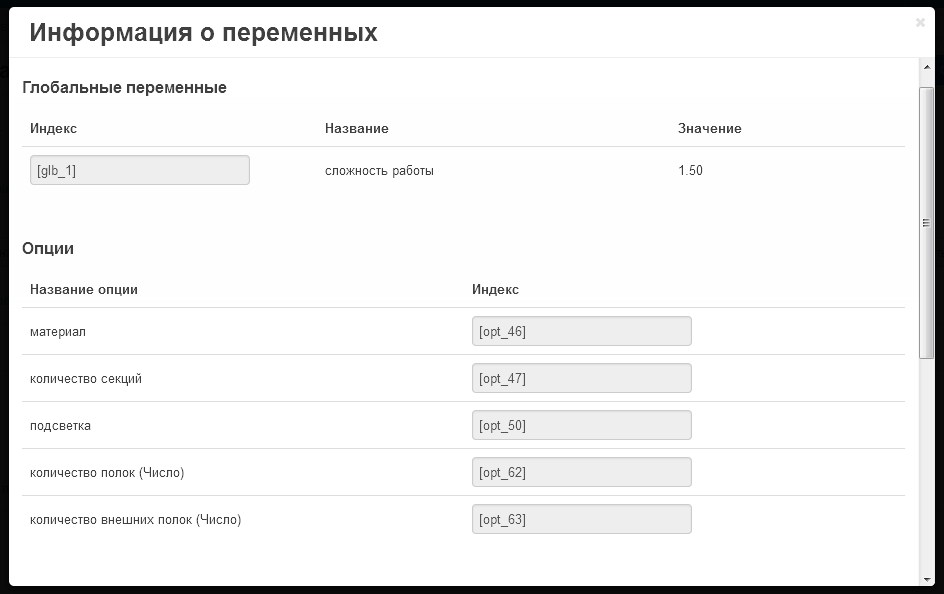944x594 pixels.
Task: Click the 'количество секций' option name
Action: pyautogui.click(x=86, y=379)
